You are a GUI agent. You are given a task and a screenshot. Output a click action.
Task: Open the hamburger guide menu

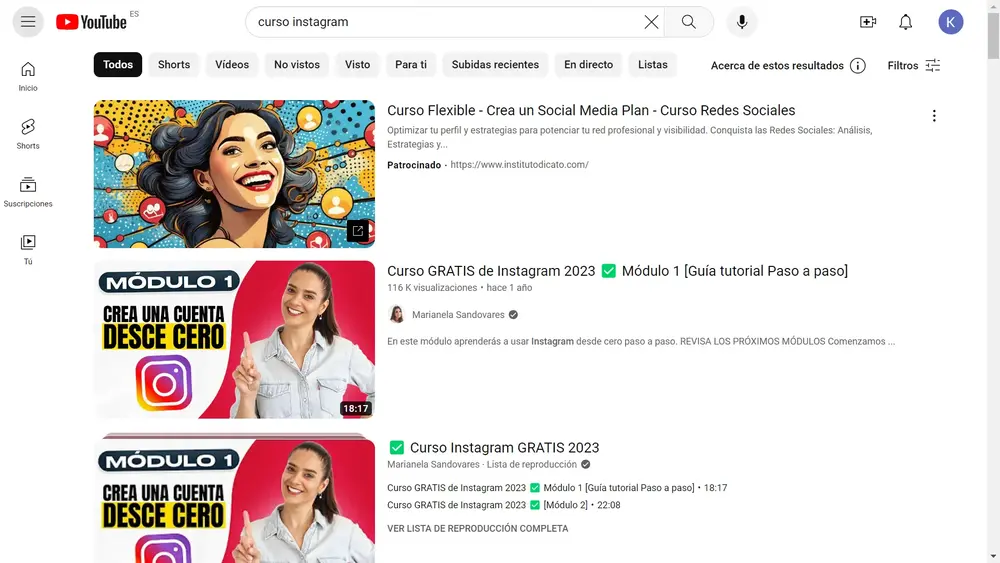28,22
